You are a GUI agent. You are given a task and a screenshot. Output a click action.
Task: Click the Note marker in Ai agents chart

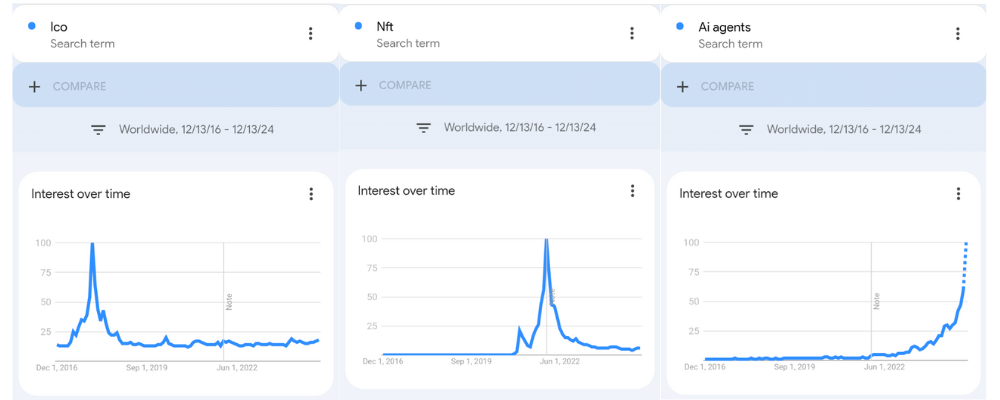[877, 301]
